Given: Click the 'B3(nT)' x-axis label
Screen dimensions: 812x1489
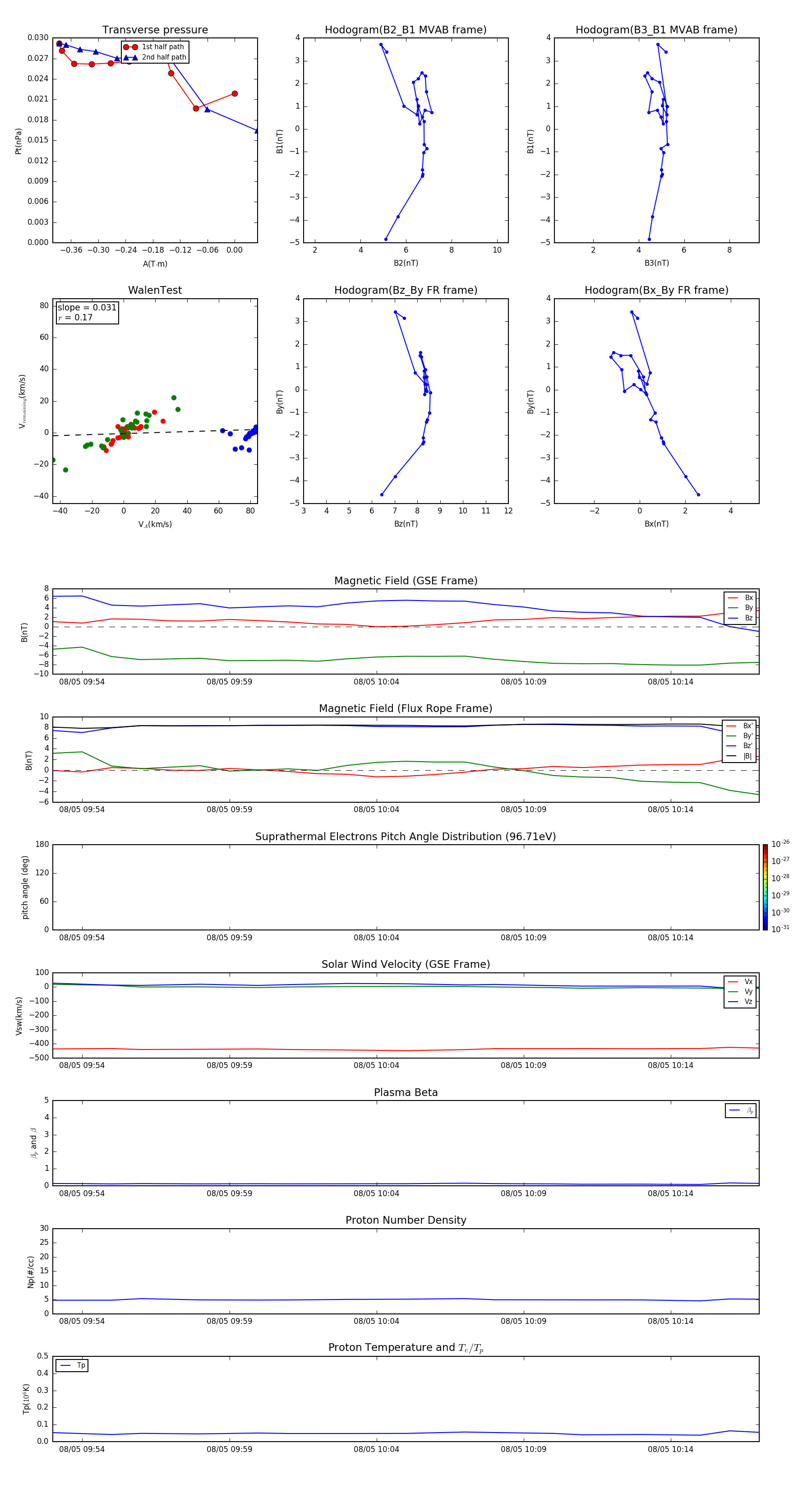Looking at the screenshot, I should tap(656, 263).
